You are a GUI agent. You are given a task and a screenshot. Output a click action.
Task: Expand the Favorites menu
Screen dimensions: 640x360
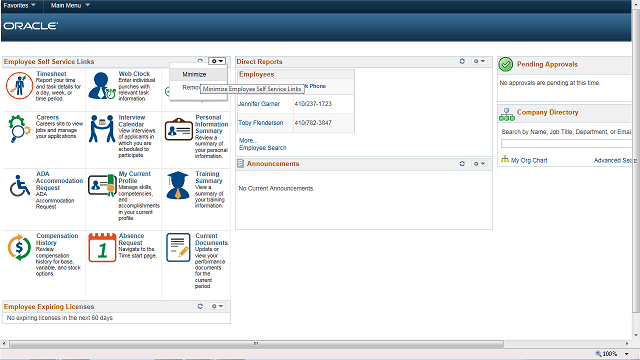click(x=19, y=5)
